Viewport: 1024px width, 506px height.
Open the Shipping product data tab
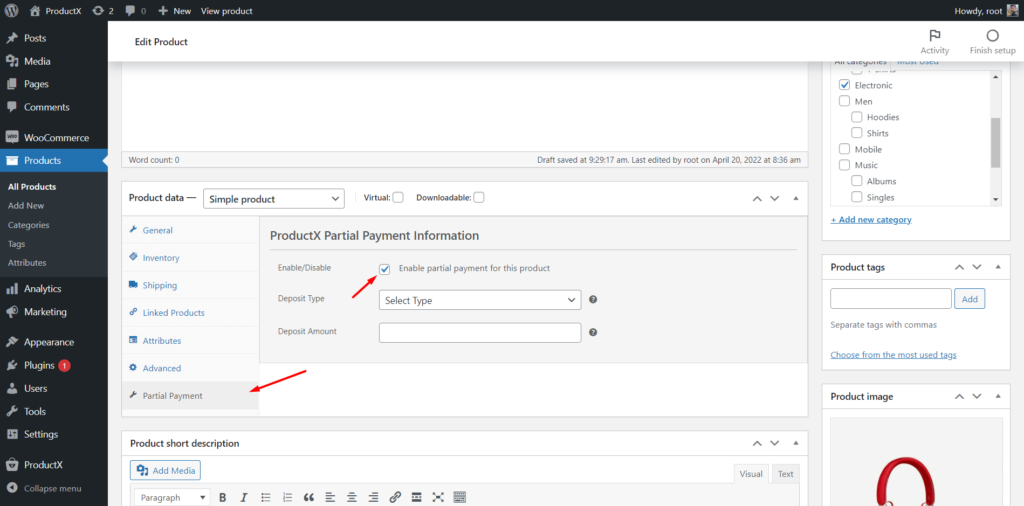click(190, 285)
